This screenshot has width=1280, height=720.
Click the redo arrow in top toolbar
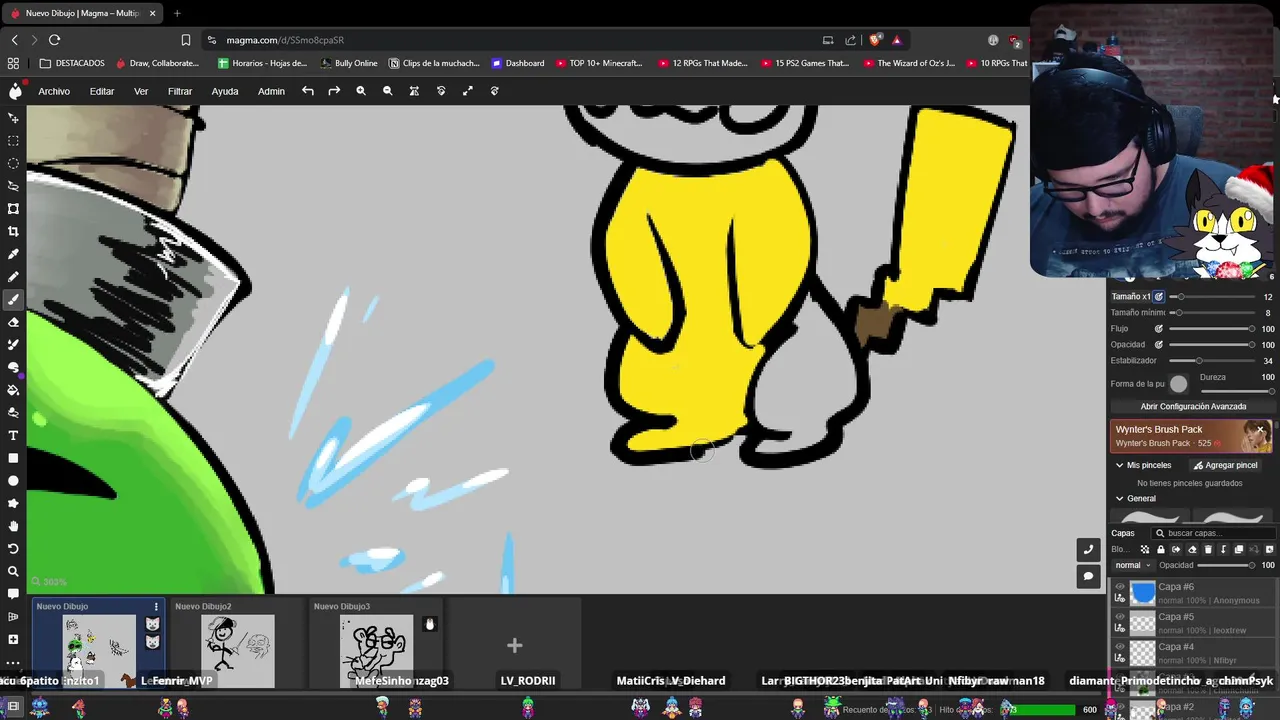334,91
